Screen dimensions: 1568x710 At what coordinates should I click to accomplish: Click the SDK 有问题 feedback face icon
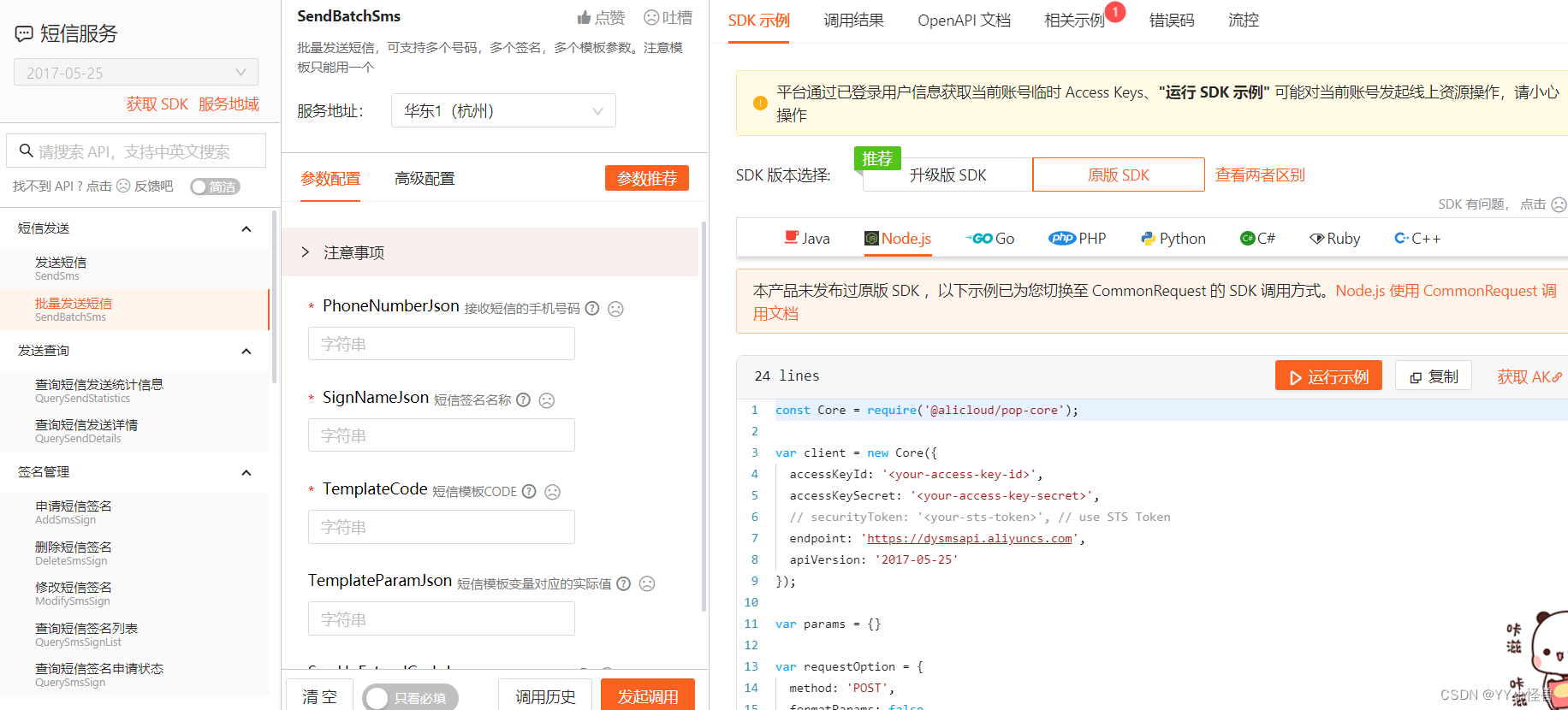pyautogui.click(x=1559, y=204)
